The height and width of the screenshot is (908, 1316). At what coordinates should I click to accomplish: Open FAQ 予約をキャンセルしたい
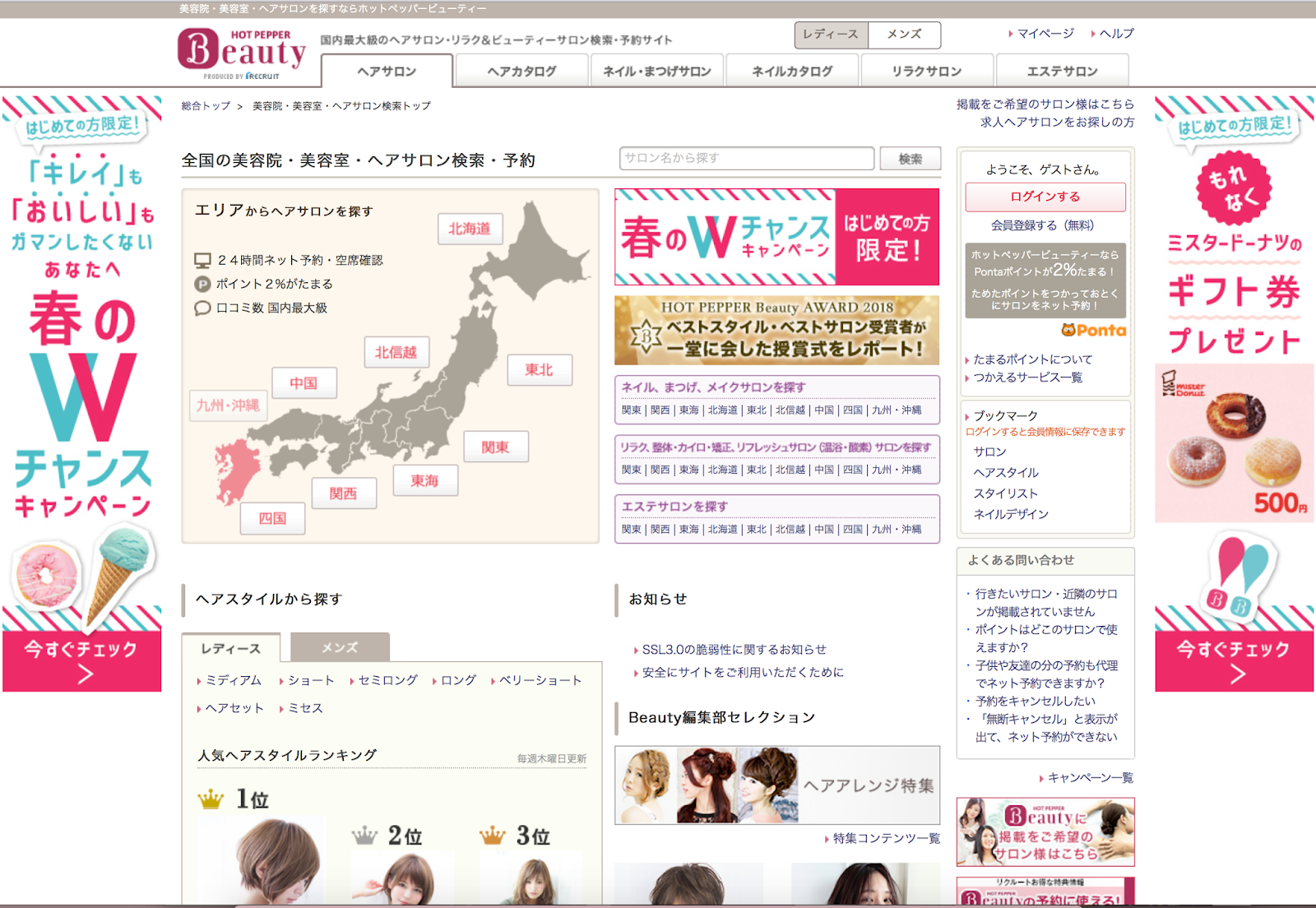pos(1036,702)
